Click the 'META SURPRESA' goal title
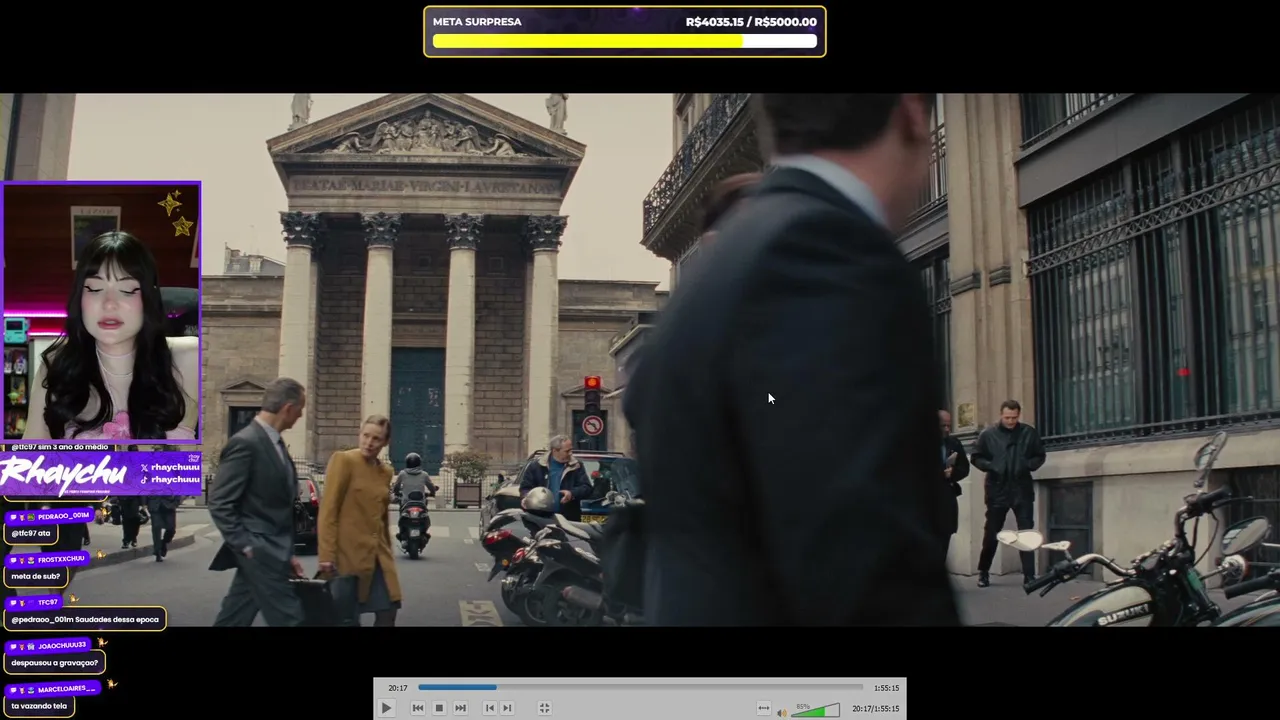The image size is (1280, 720). (x=477, y=22)
